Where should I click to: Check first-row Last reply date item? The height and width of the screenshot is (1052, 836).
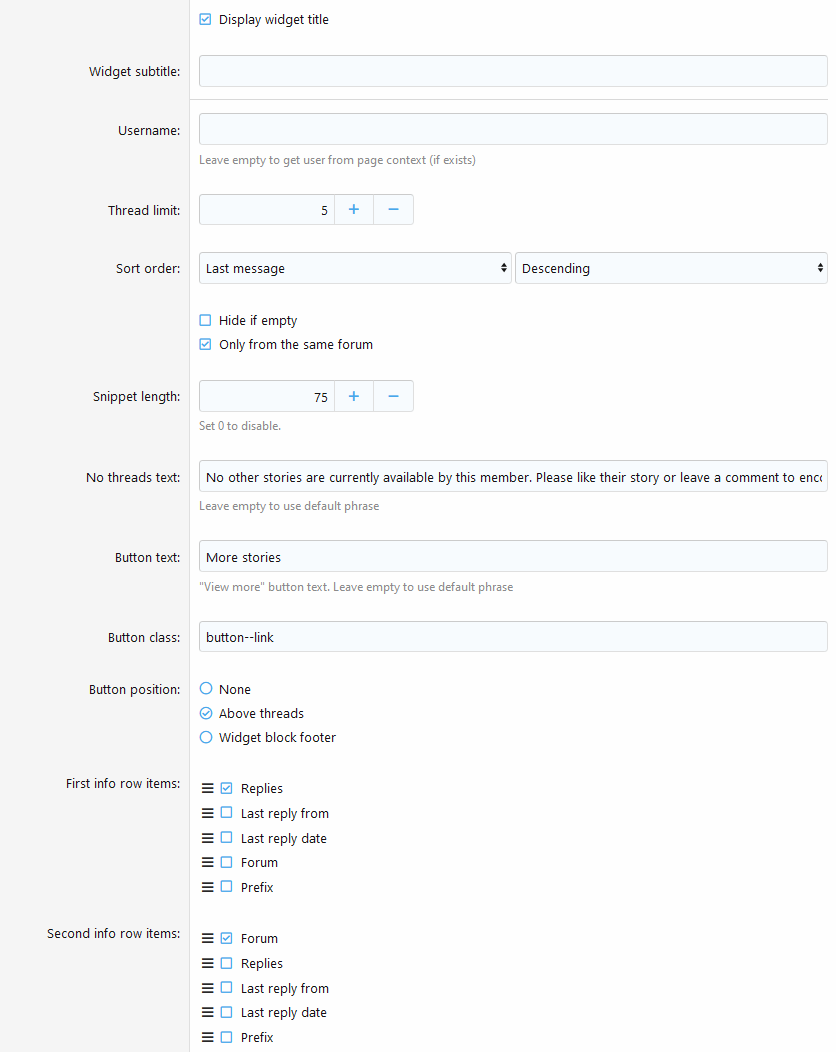pyautogui.click(x=226, y=839)
